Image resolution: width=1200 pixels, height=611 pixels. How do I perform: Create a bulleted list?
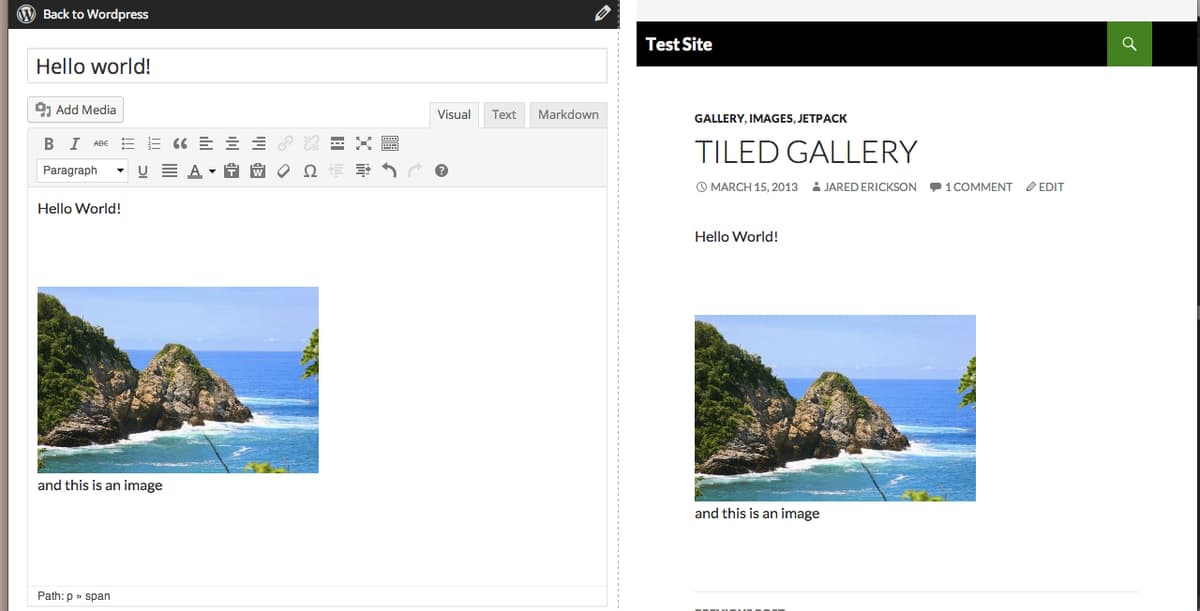tap(128, 143)
